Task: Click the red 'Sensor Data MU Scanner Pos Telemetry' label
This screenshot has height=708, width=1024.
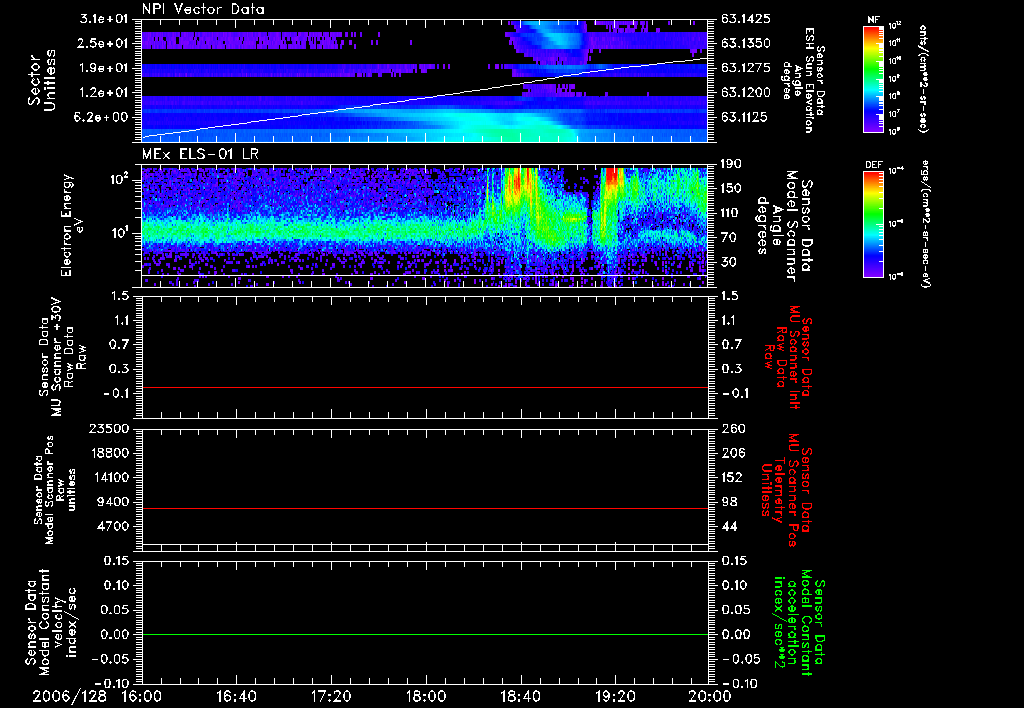Action: pyautogui.click(x=787, y=491)
